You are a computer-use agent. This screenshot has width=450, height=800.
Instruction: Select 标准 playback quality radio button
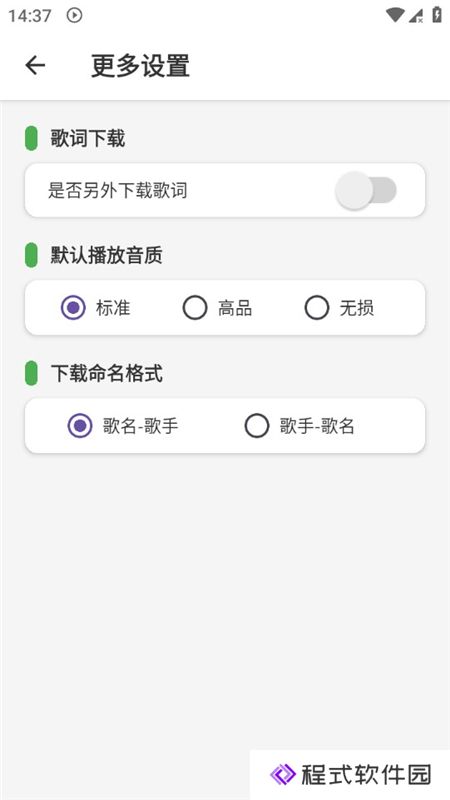(x=73, y=308)
